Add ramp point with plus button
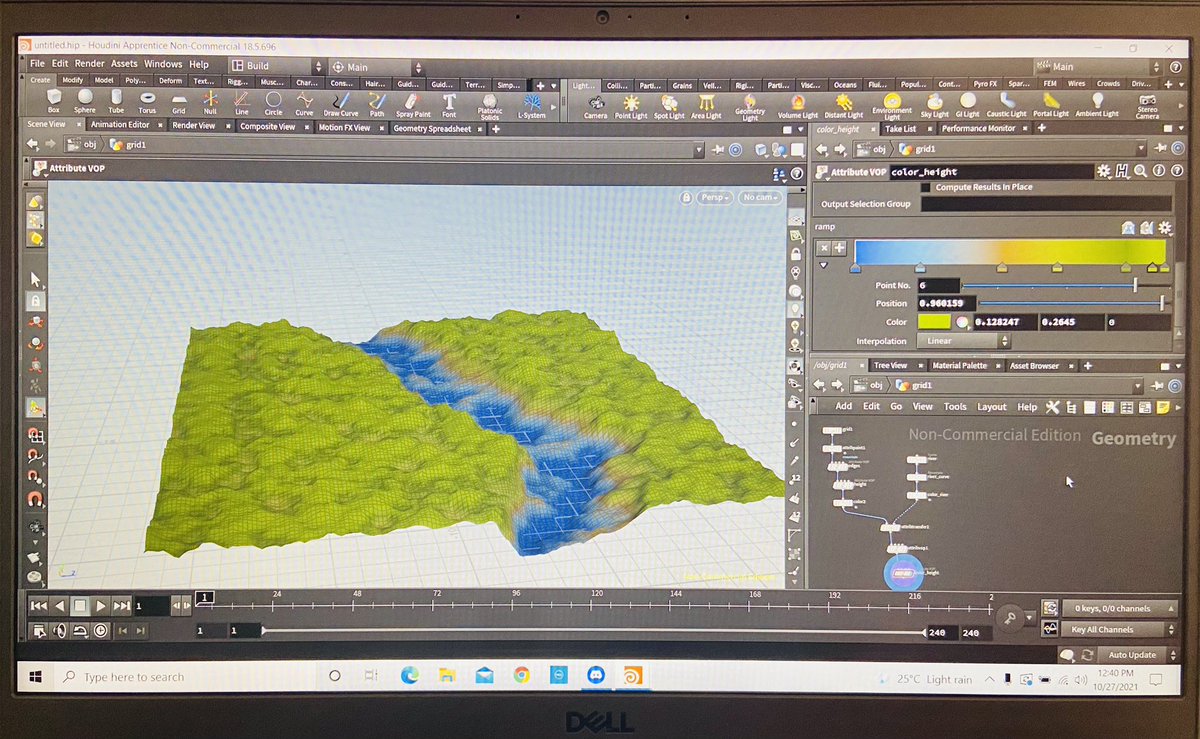This screenshot has width=1200, height=739. (x=840, y=247)
